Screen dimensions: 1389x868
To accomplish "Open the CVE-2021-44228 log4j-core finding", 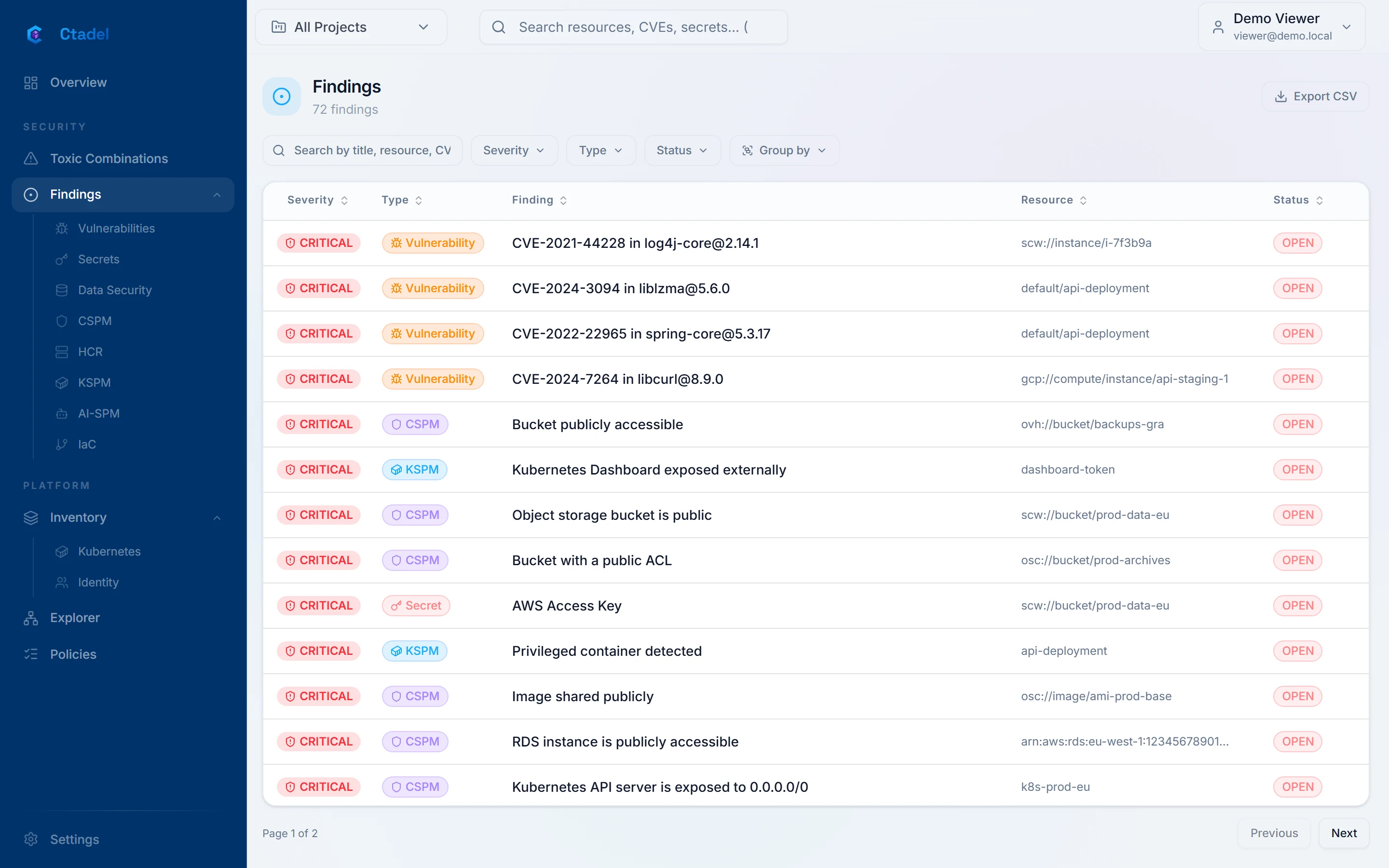I will [x=635, y=244].
